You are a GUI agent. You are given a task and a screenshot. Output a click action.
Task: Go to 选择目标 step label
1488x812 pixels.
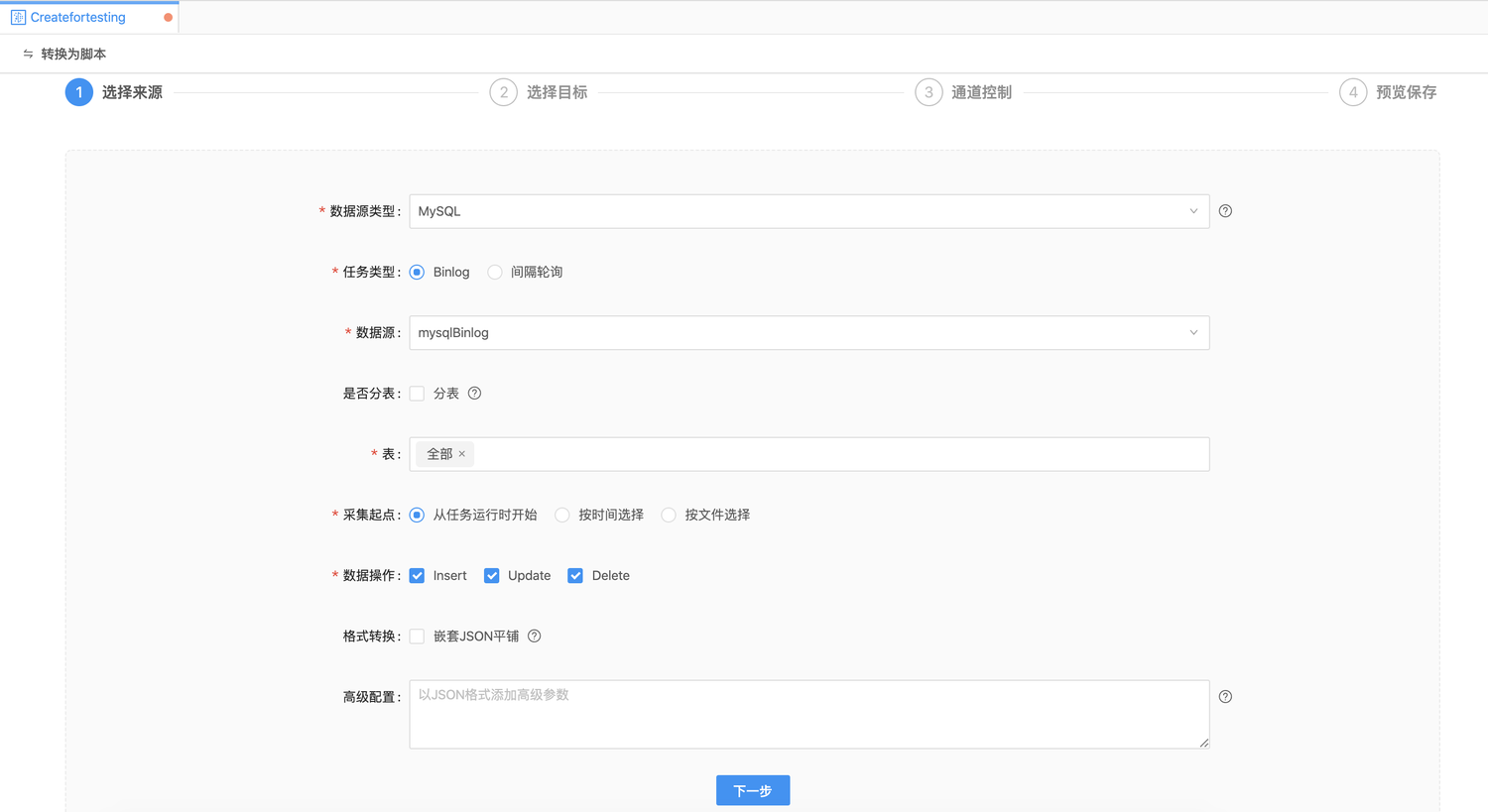(x=557, y=92)
